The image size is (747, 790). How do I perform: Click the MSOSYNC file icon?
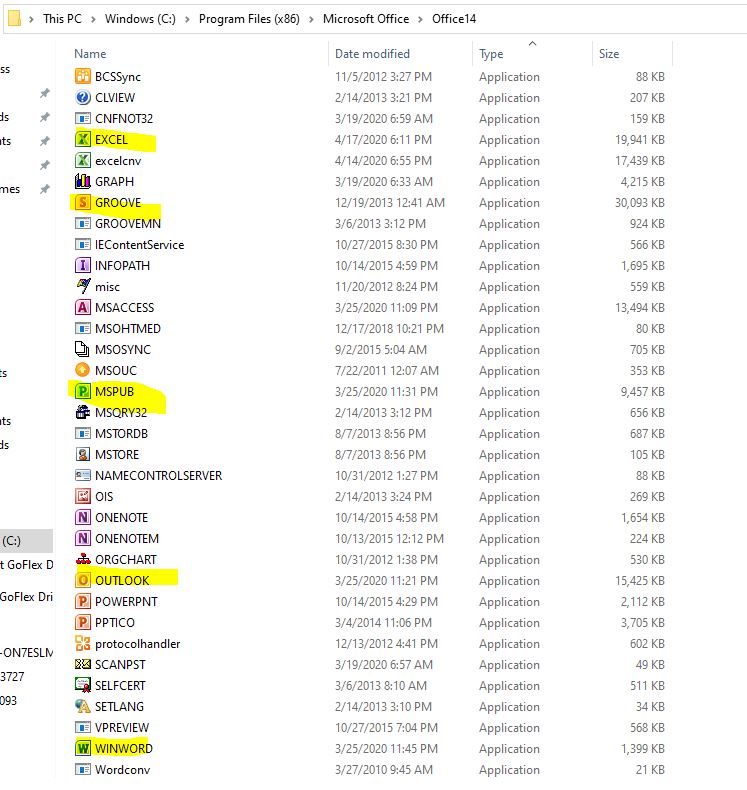83,350
